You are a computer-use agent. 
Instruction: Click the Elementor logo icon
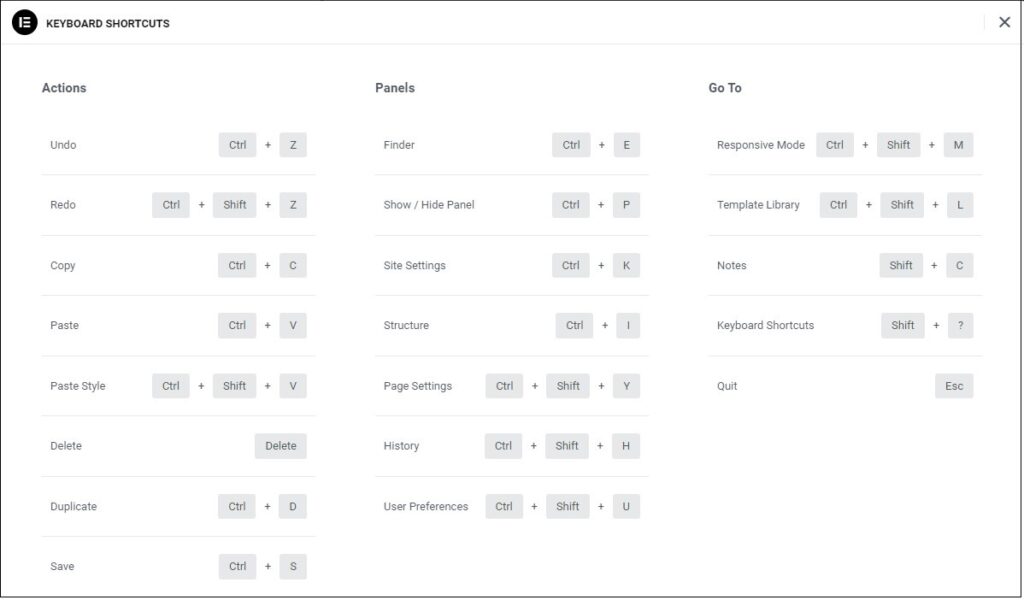point(22,21)
